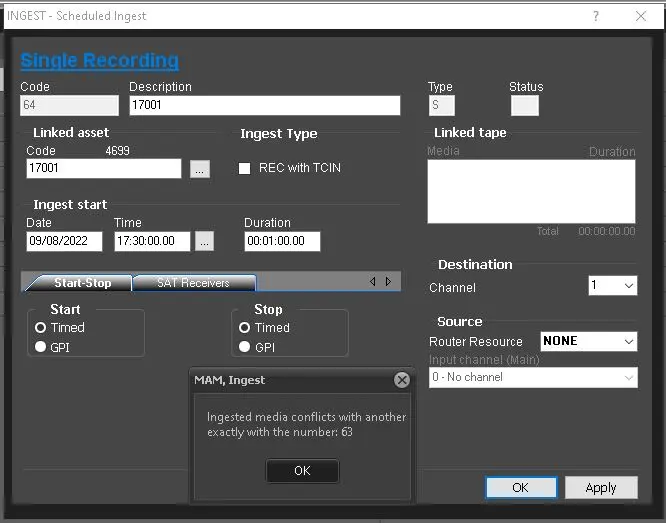
Task: Select GPI radio under Start
Action: coord(41,347)
